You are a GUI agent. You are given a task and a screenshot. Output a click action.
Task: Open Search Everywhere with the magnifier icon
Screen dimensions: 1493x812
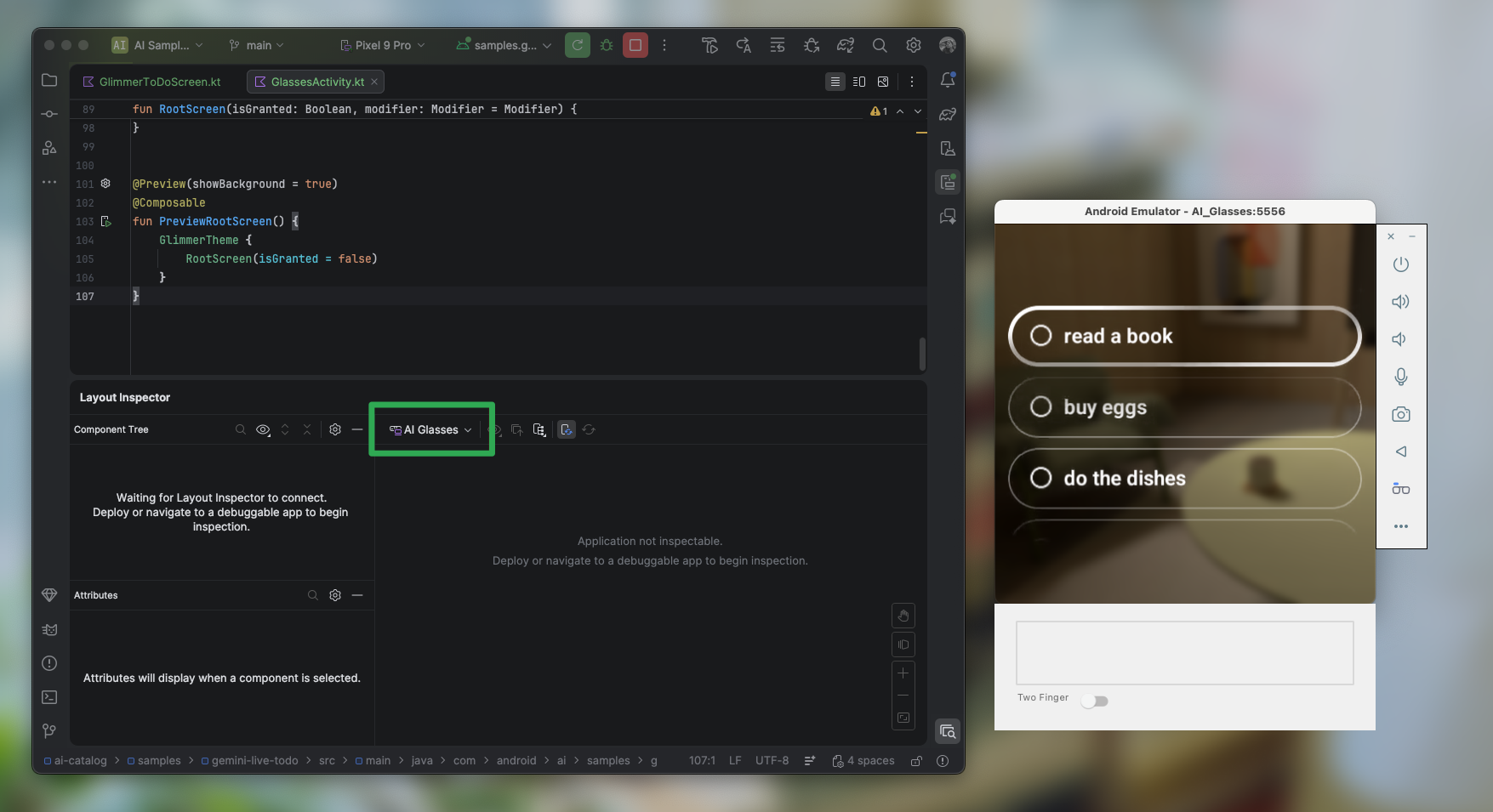tap(880, 45)
